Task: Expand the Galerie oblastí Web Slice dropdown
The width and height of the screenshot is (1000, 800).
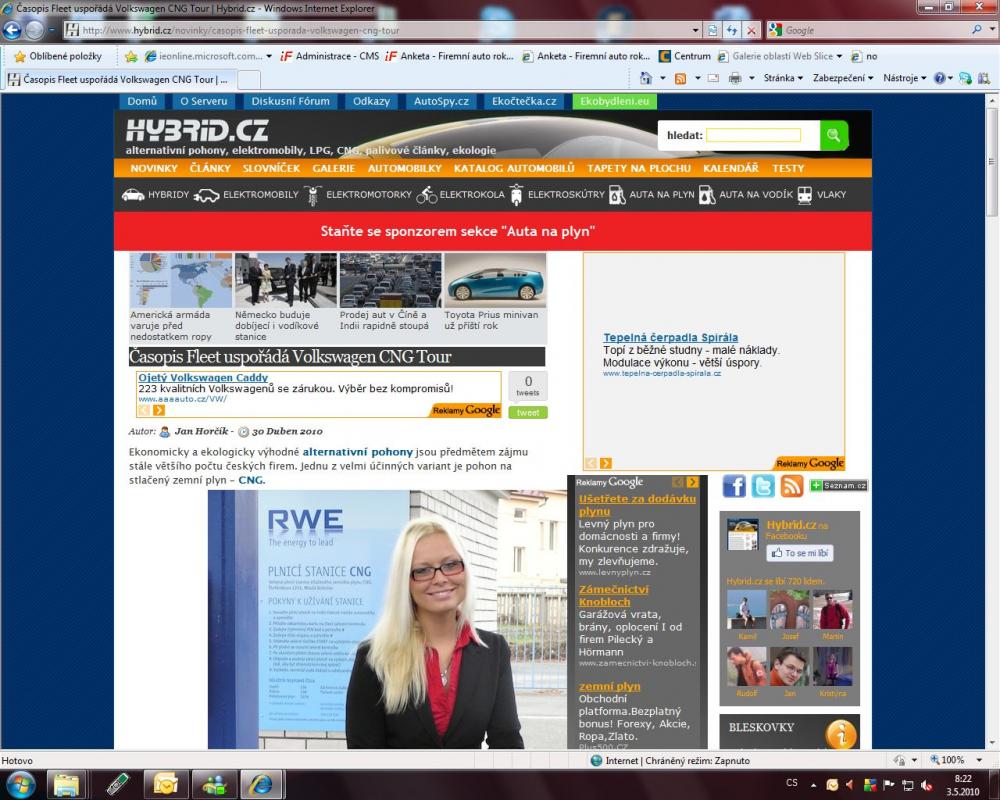Action: pos(839,56)
